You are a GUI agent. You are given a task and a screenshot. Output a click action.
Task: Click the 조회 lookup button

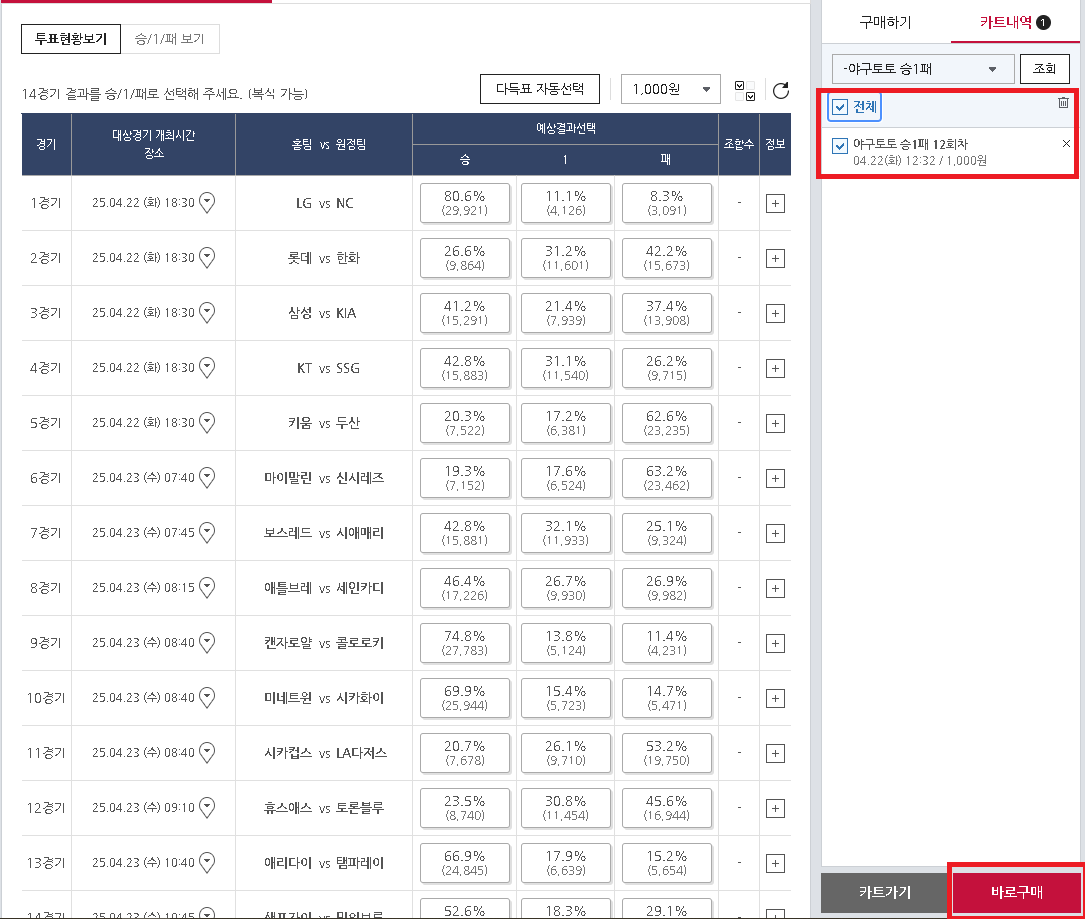click(1045, 68)
